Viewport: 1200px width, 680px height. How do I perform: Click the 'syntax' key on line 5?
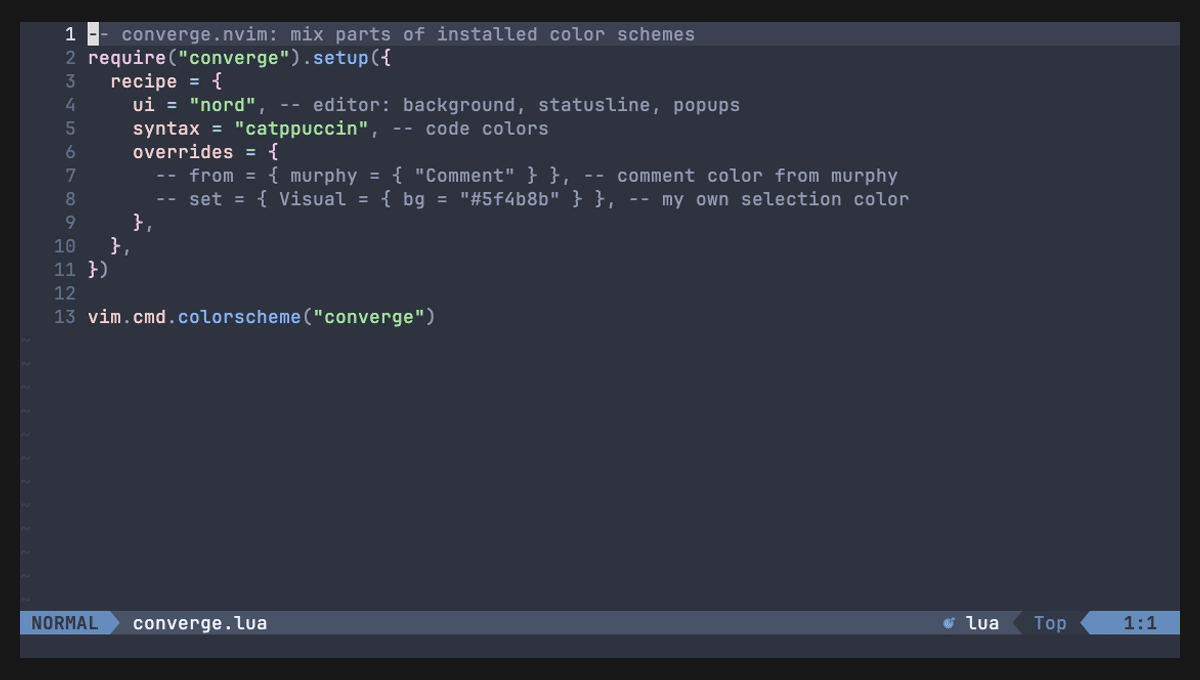point(166,128)
